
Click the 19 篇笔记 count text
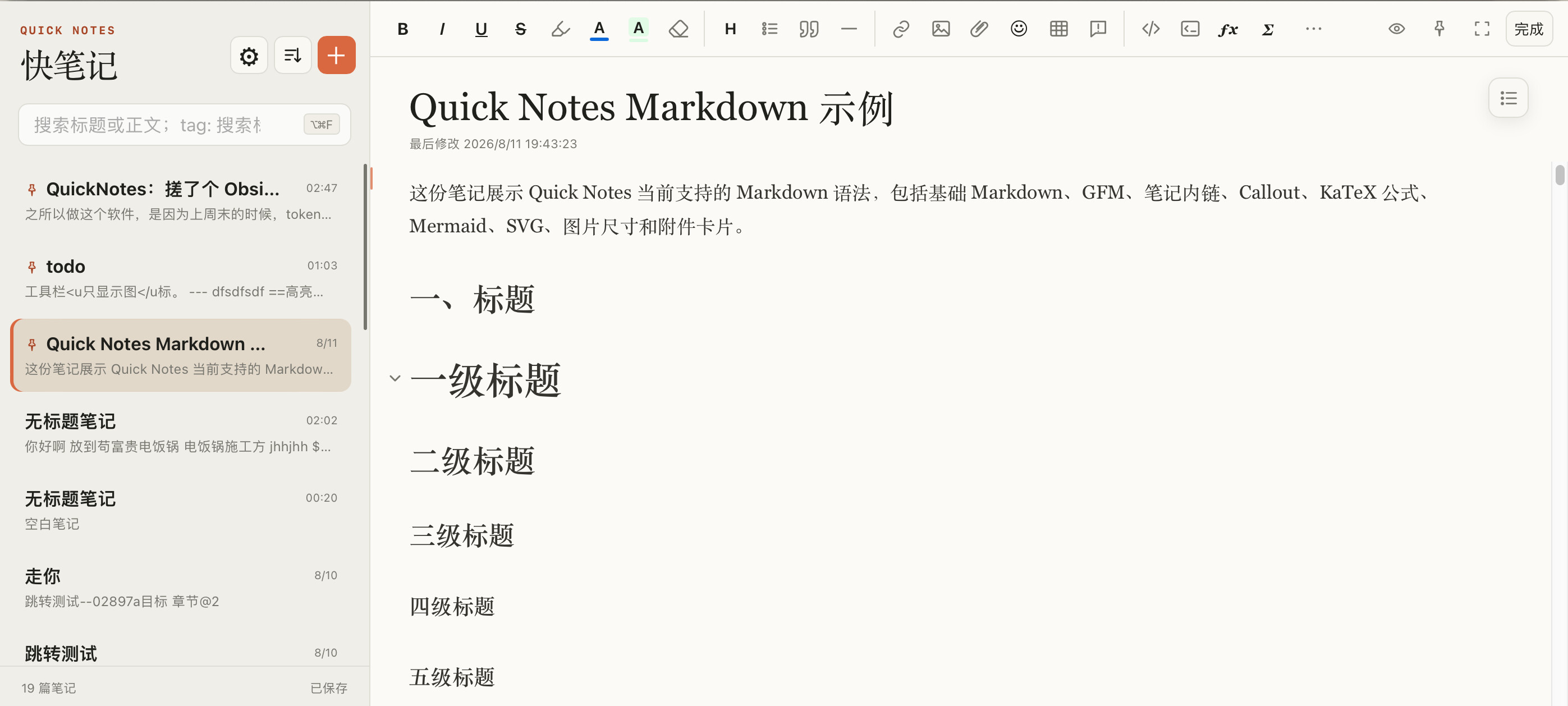pyautogui.click(x=49, y=687)
